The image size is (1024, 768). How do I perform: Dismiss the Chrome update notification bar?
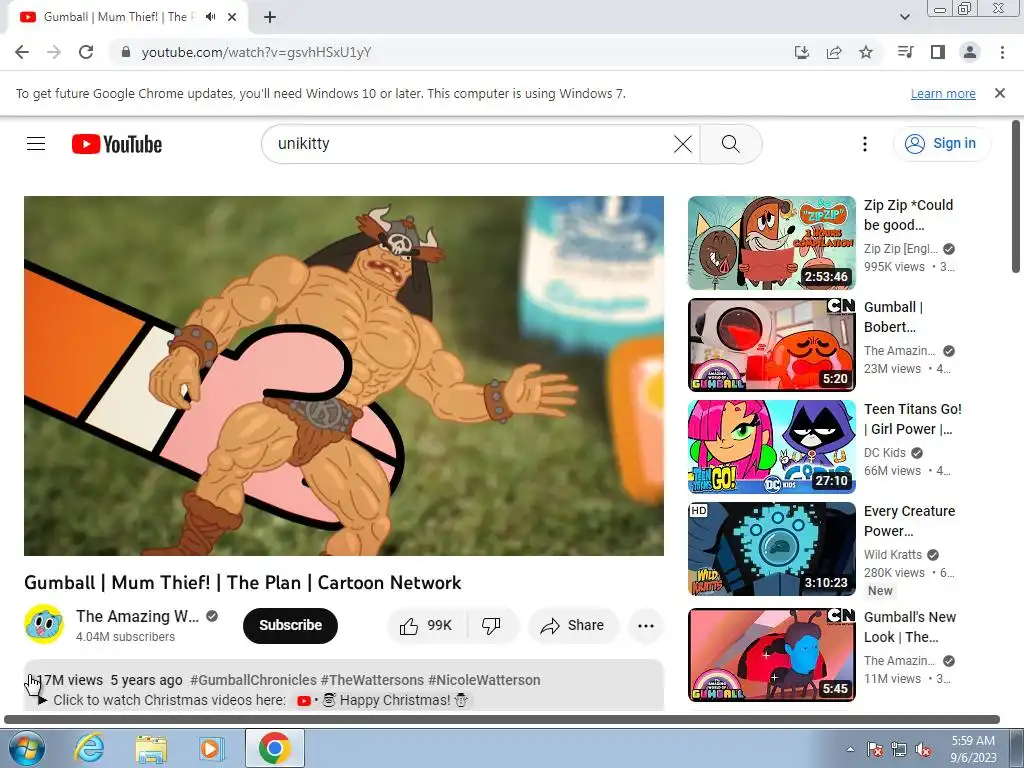point(1000,93)
